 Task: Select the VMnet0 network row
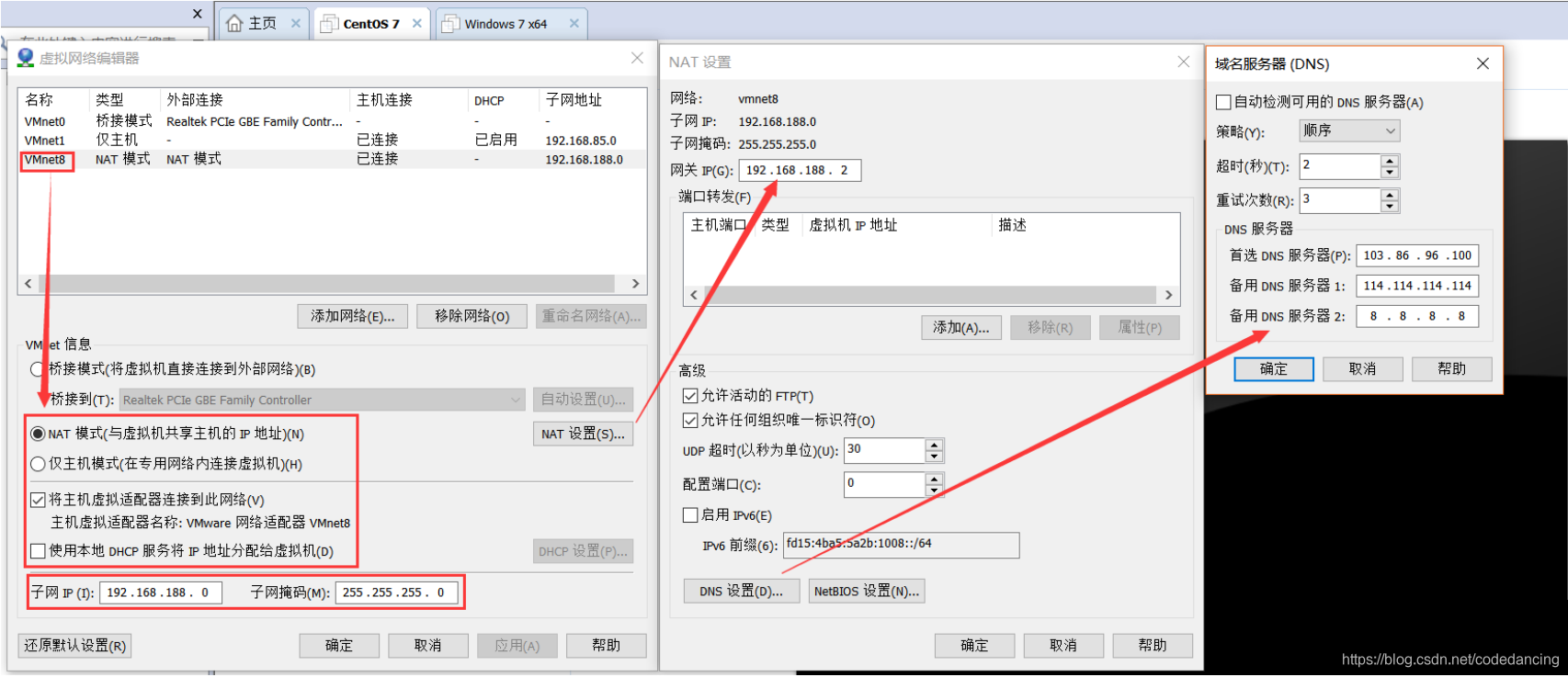click(332, 121)
